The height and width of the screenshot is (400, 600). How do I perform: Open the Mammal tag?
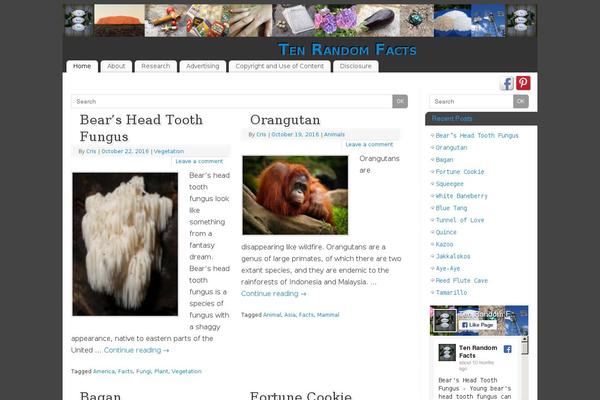tap(328, 315)
